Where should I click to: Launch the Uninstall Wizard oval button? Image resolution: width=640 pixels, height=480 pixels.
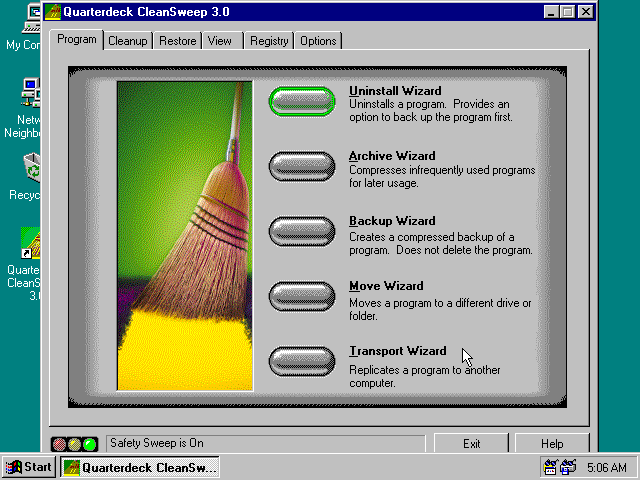point(302,101)
